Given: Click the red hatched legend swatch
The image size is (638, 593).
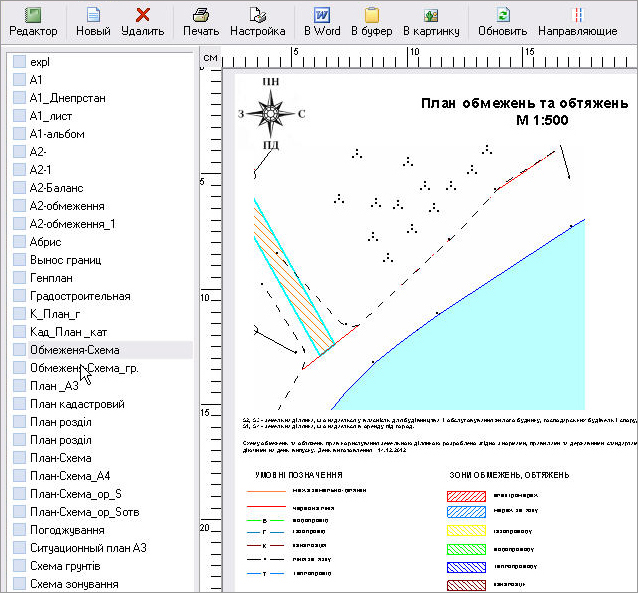Looking at the screenshot, I should [x=466, y=496].
